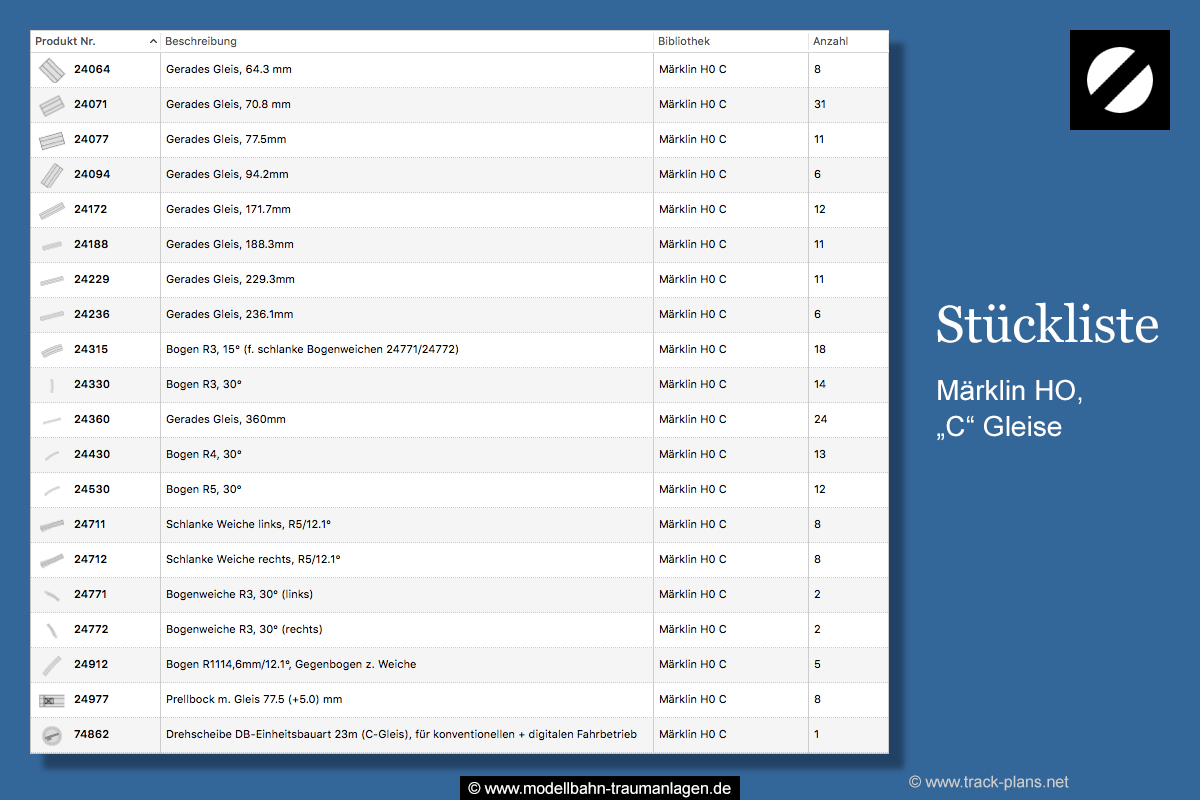Click the www.modellbahn-traumanlagen.de copyright text
This screenshot has width=1200, height=800.
(600, 788)
